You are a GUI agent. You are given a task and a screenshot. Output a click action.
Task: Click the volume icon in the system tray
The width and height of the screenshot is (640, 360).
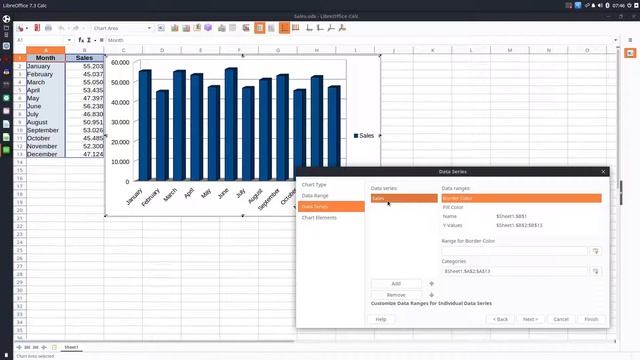click(x=600, y=5)
